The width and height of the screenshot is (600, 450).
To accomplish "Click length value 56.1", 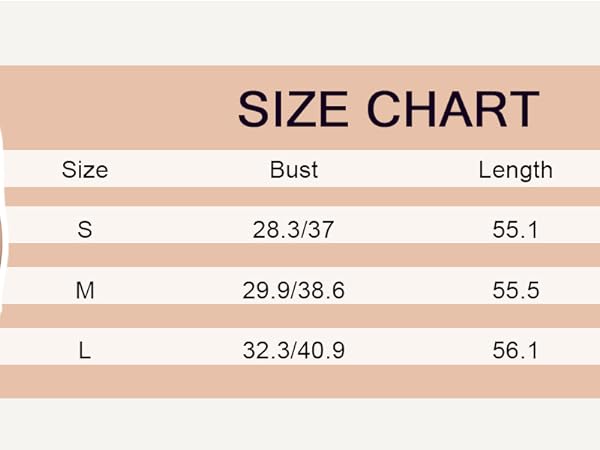I will click(515, 351).
